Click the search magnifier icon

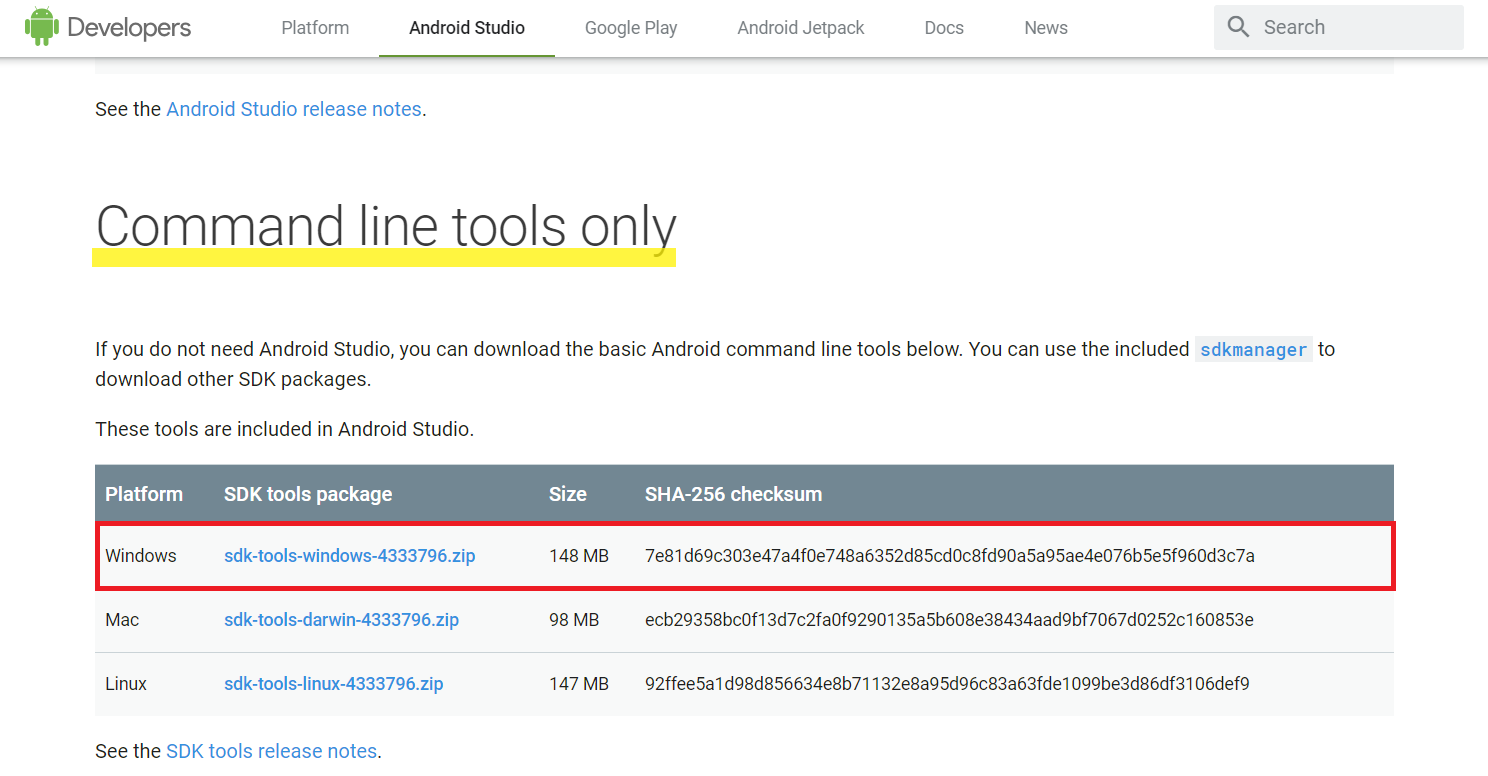tap(1238, 27)
